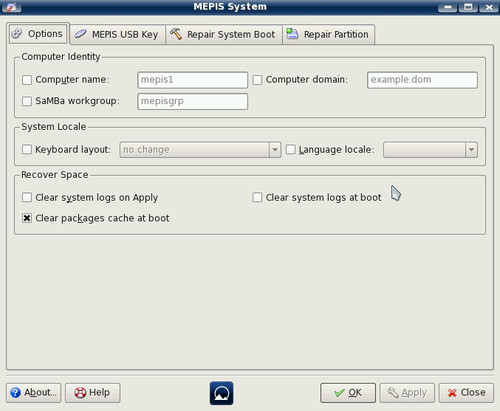Uncheck Clear packages cache at boot

tap(27, 218)
